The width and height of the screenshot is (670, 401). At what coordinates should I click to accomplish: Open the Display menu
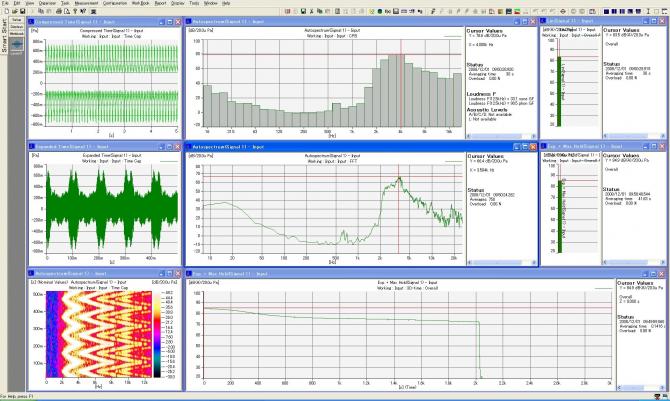coord(176,4)
